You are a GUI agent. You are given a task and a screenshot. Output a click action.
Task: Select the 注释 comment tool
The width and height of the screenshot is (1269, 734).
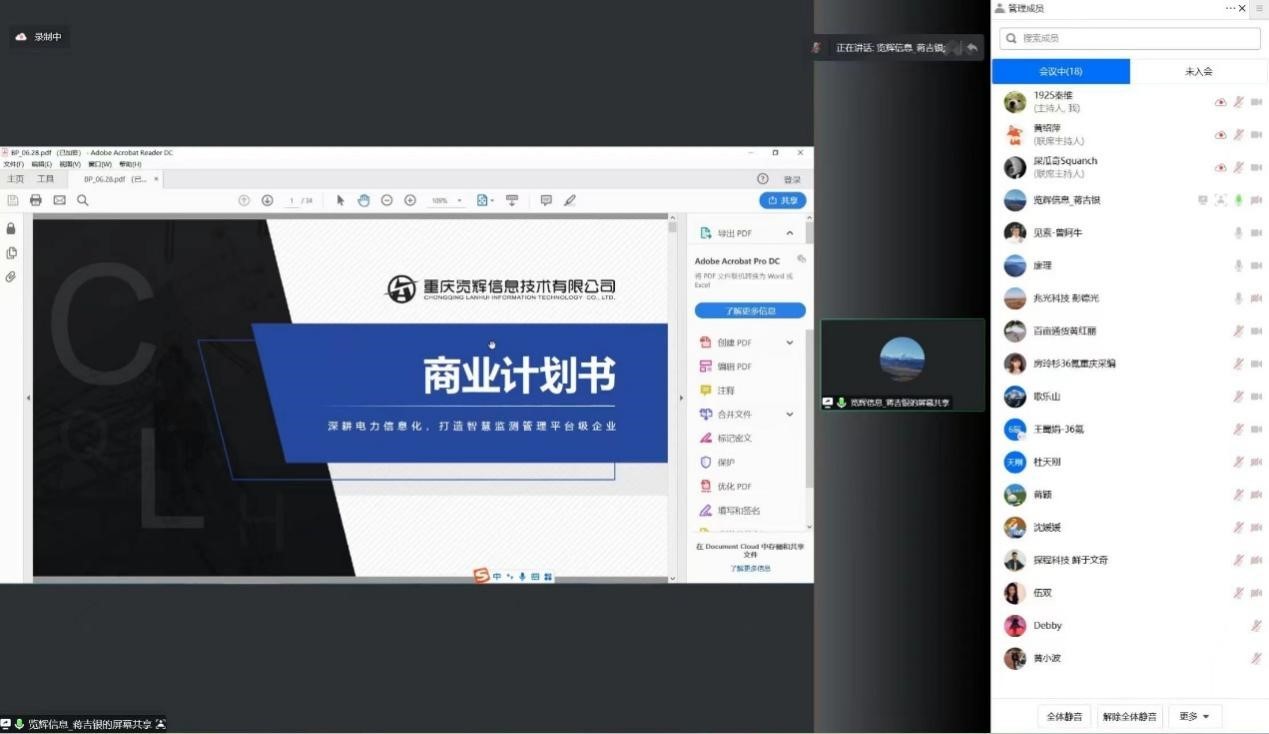pos(726,390)
